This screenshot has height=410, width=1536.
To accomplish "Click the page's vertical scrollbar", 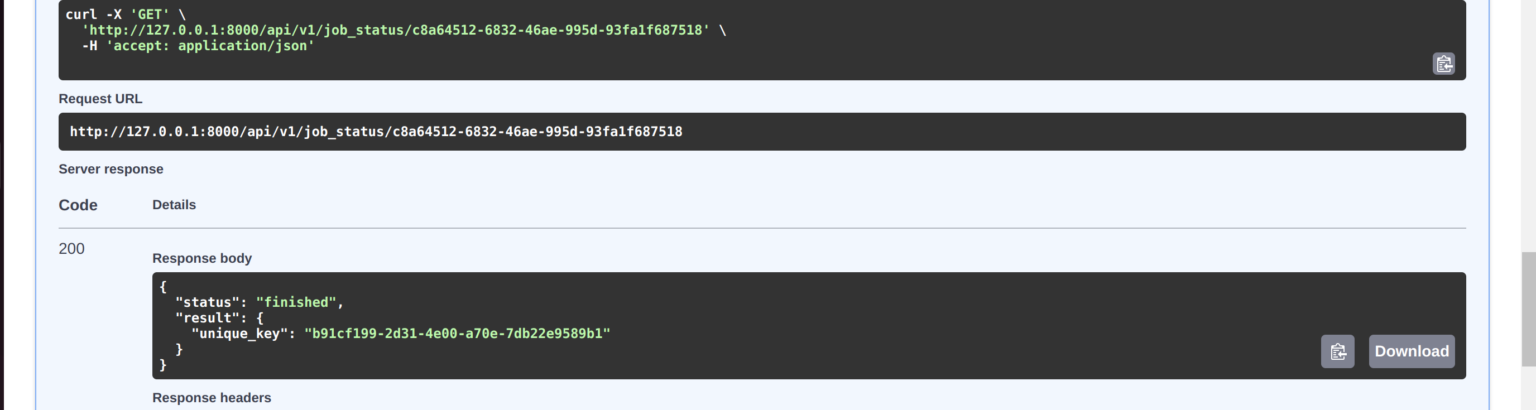I will pyautogui.click(x=1527, y=200).
